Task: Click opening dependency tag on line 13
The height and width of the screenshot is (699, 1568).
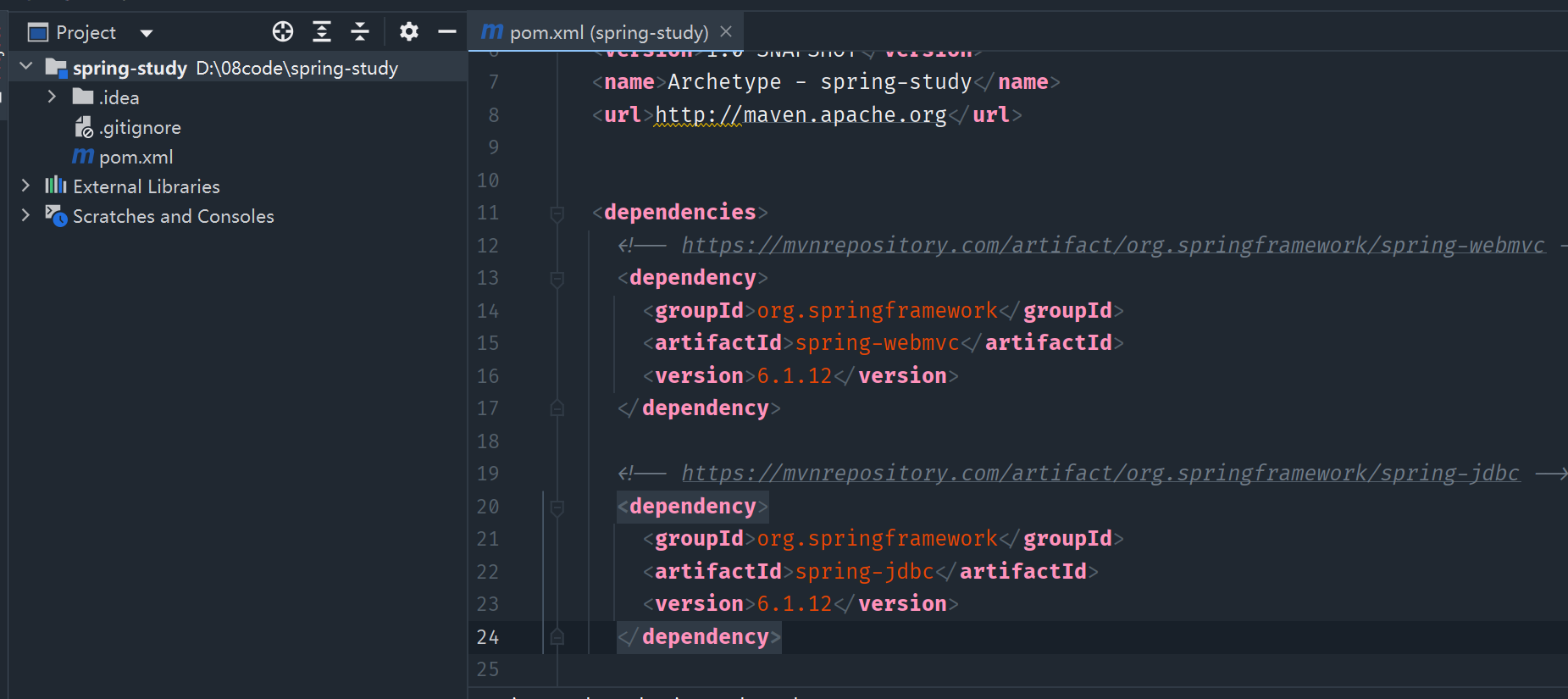Action: pos(693,278)
